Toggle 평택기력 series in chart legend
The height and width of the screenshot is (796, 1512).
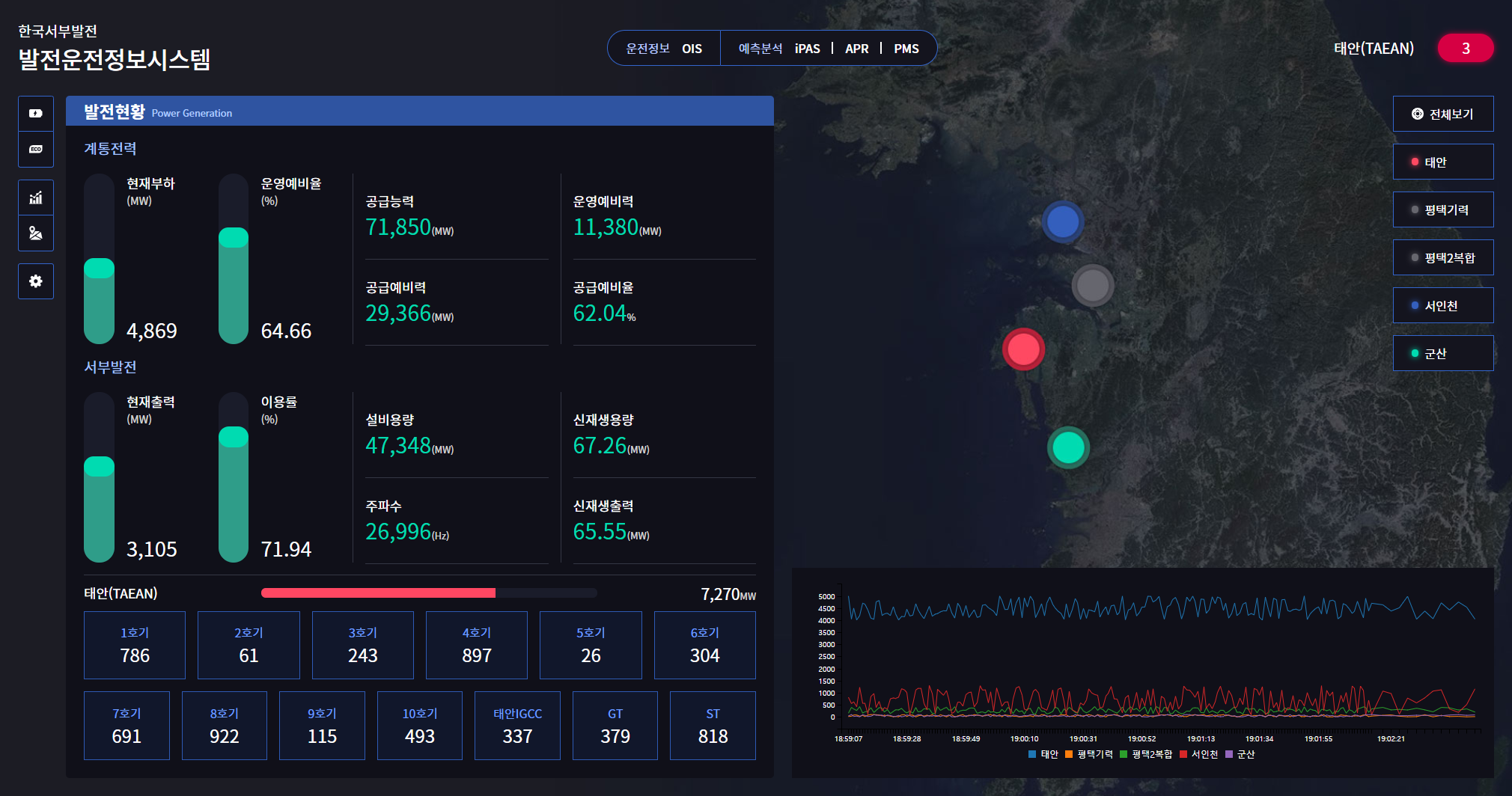[1088, 754]
